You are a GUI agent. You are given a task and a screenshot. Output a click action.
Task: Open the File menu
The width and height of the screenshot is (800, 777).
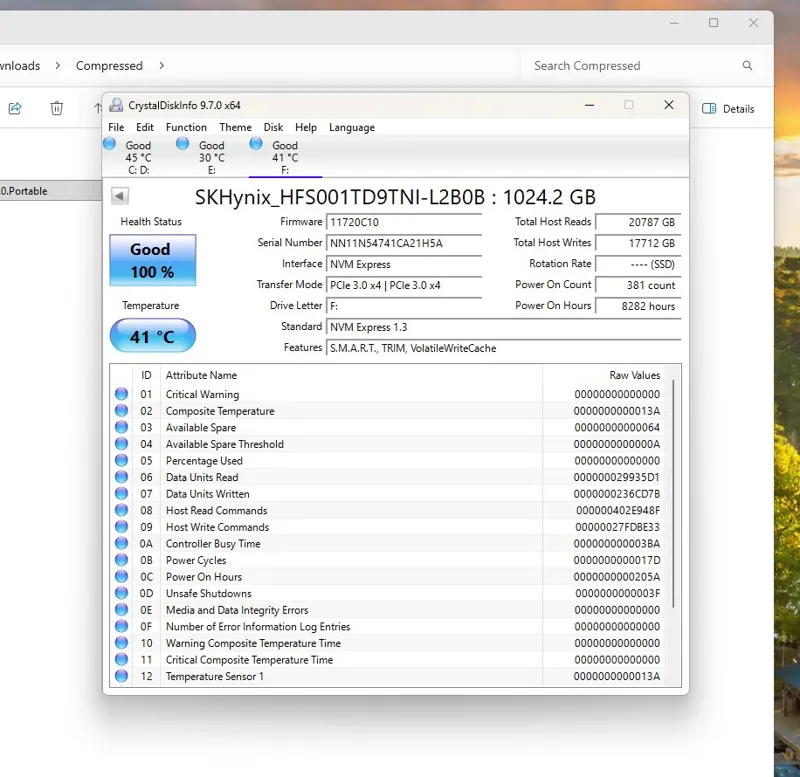pos(116,128)
